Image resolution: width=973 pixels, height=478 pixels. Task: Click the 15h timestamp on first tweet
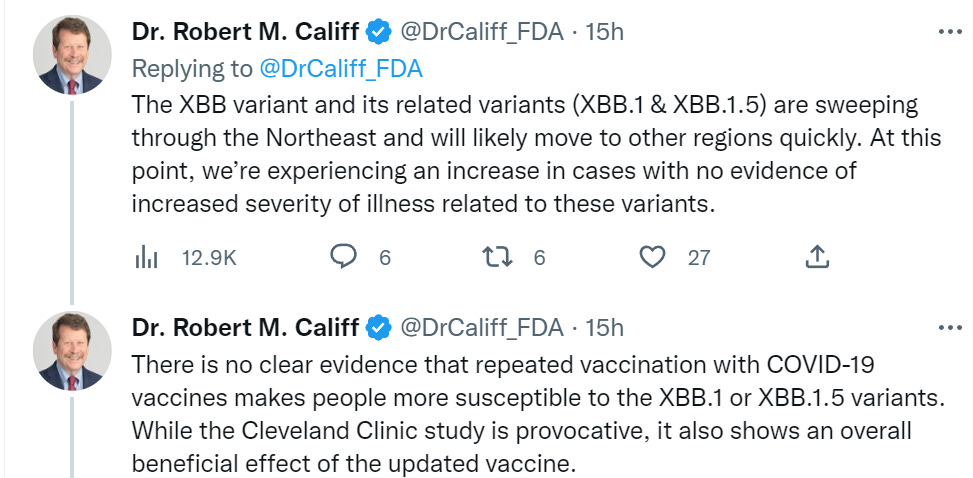coord(604,32)
